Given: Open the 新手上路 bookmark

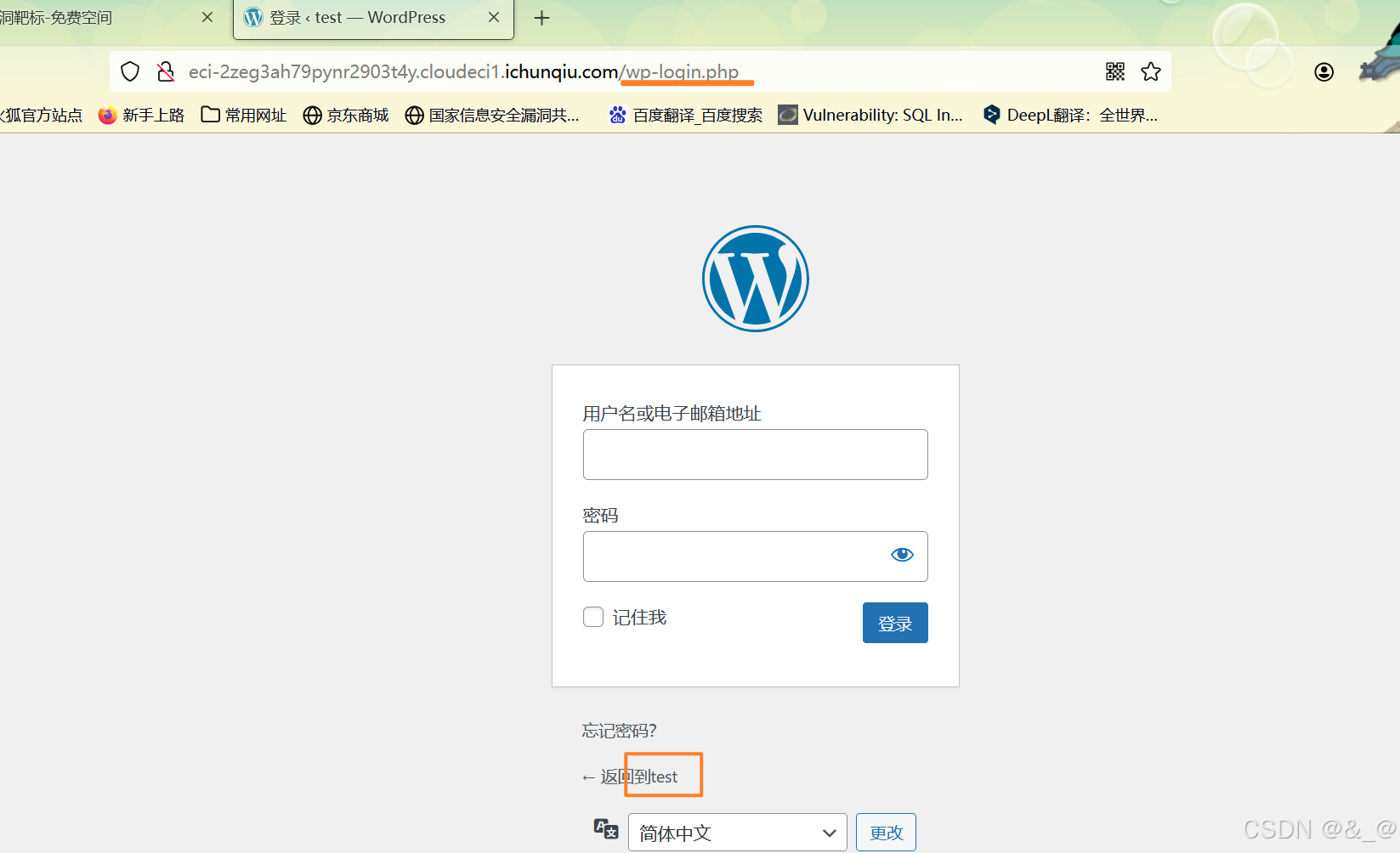Looking at the screenshot, I should pyautogui.click(x=141, y=115).
